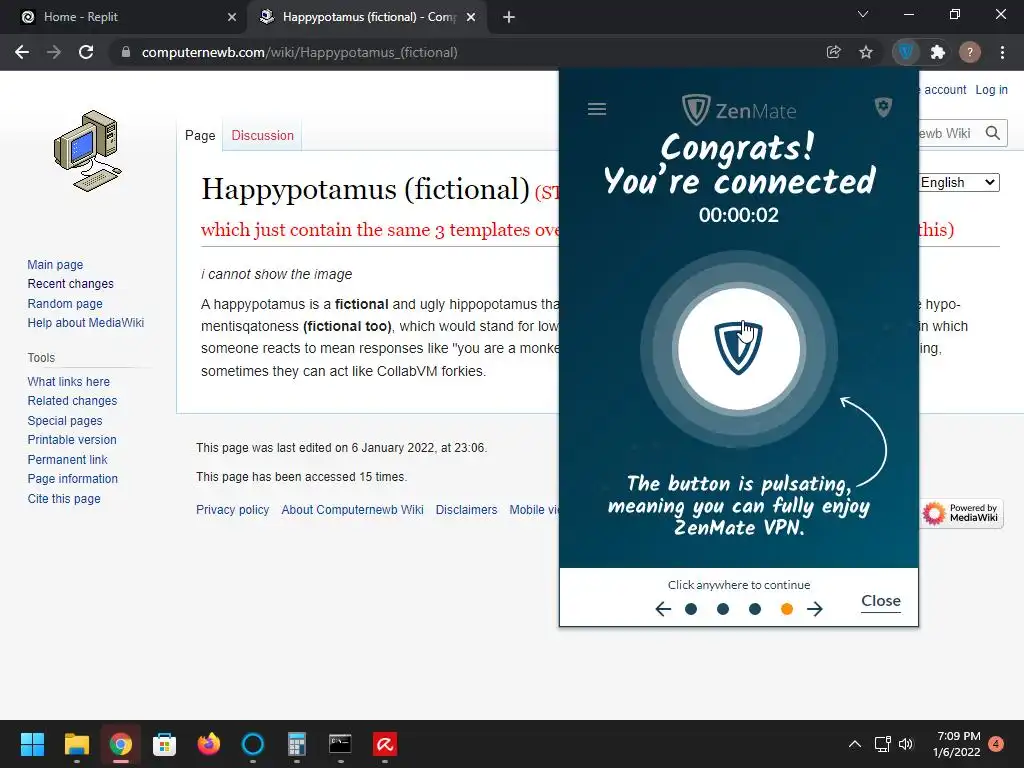Open a new browser tab
The width and height of the screenshot is (1024, 768).
[x=509, y=17]
